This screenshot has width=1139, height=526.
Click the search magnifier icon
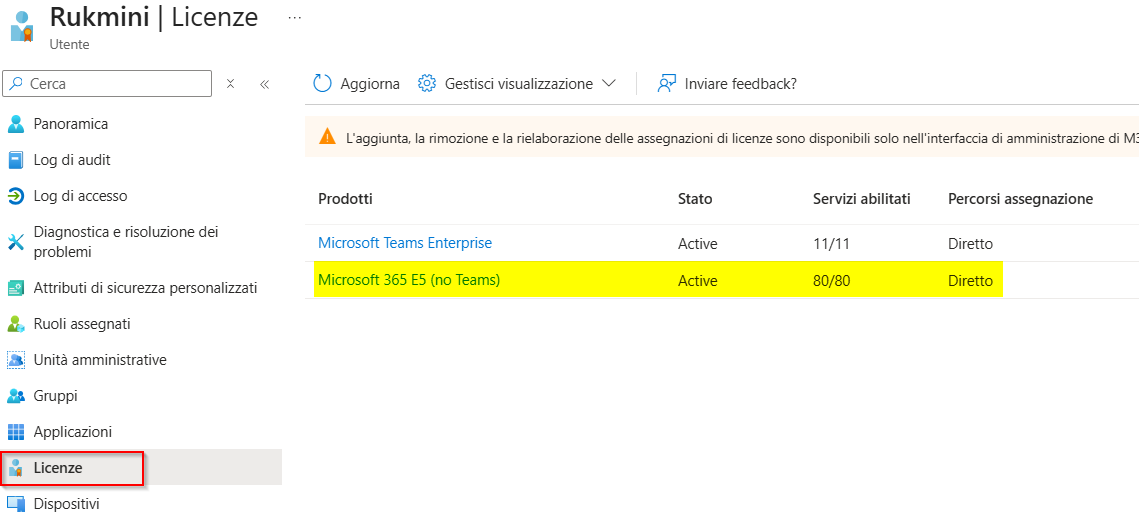(x=17, y=84)
